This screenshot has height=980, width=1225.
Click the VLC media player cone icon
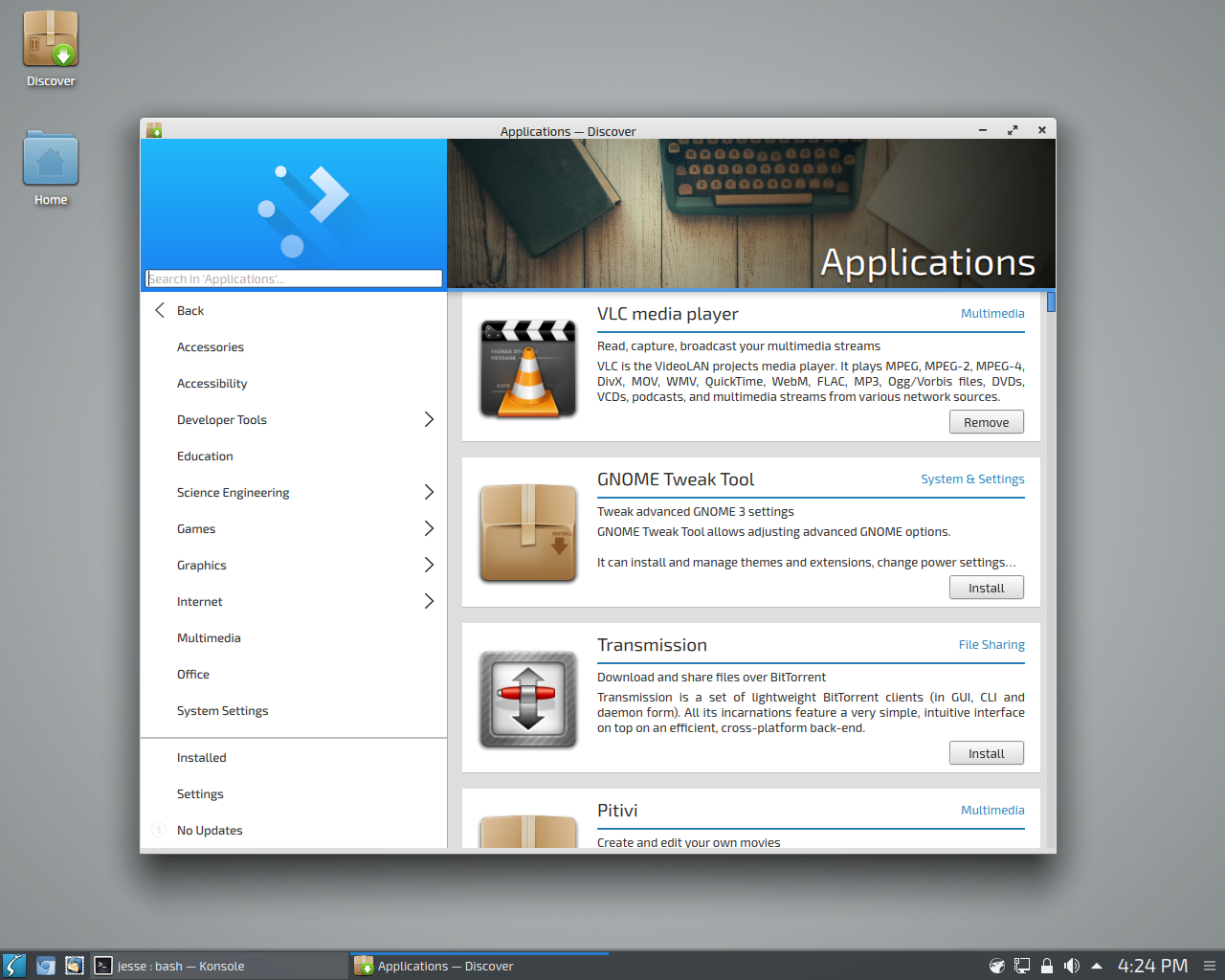528,369
